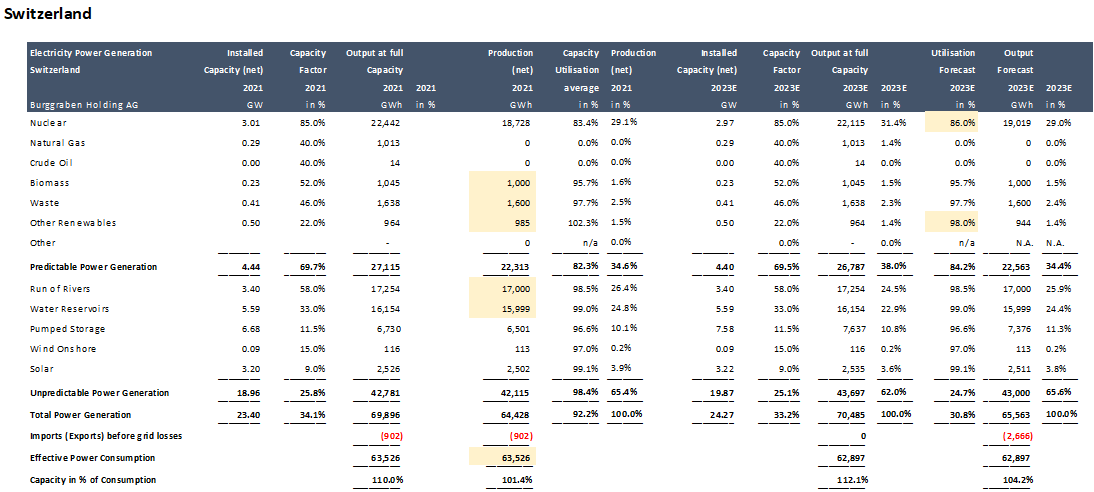1094x492 pixels.
Task: Click the Capacity in % of Consumption label
Action: [93, 480]
